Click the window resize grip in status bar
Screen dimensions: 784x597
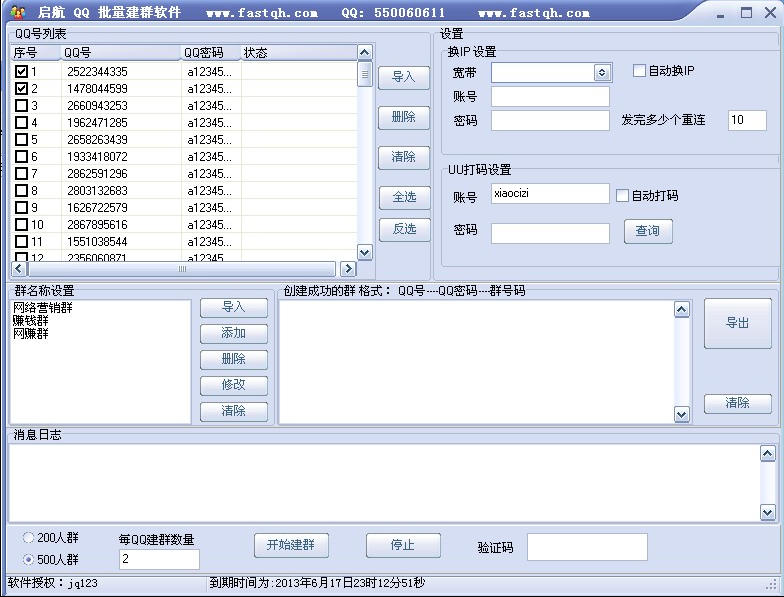point(772,584)
